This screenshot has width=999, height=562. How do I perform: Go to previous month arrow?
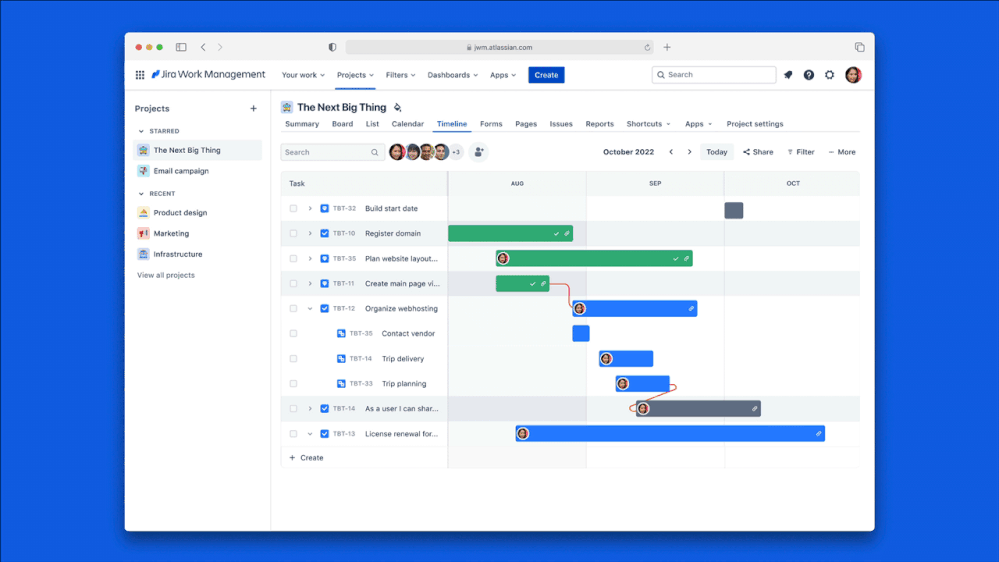point(671,152)
